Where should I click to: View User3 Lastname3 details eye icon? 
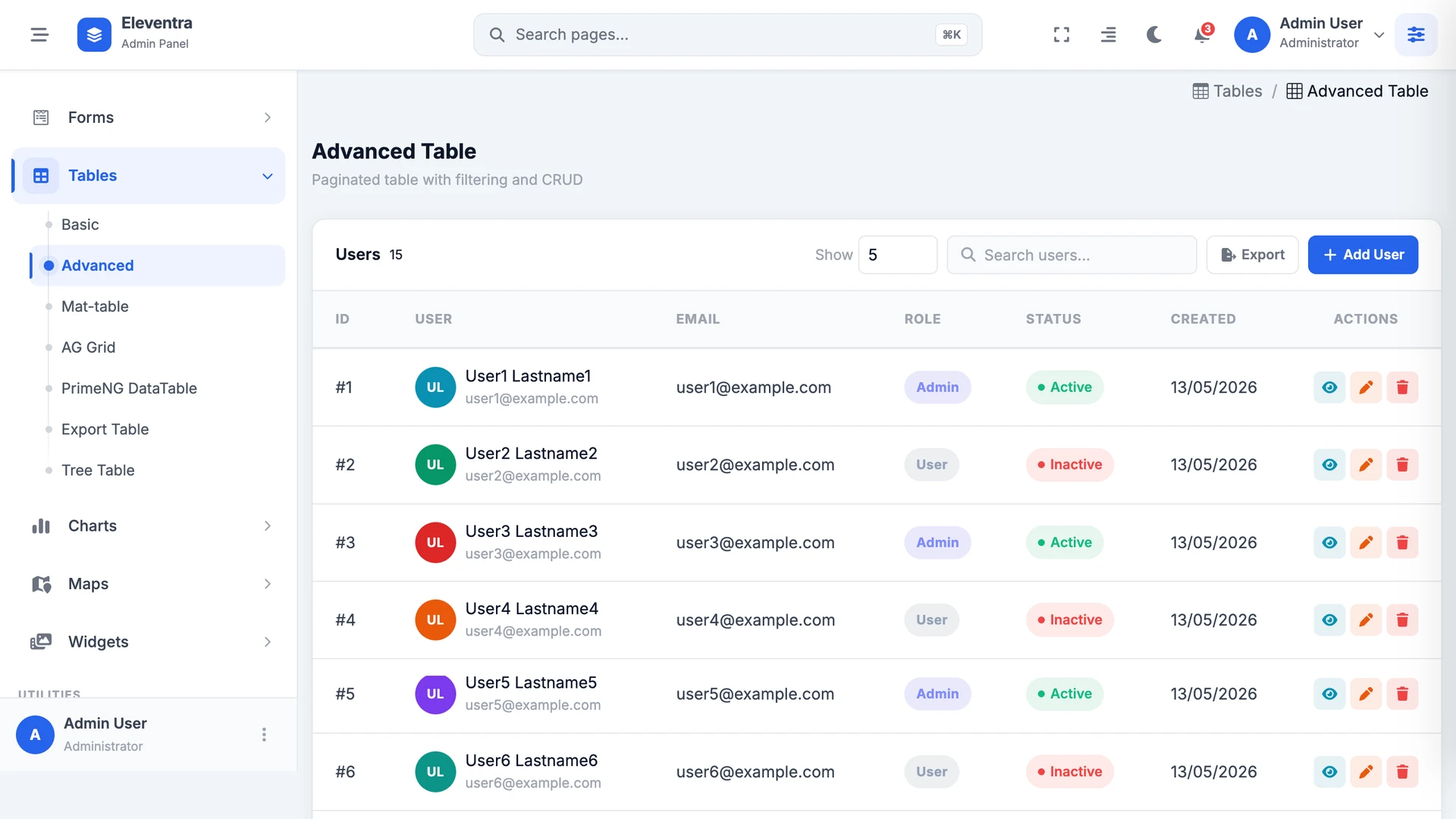pos(1329,543)
